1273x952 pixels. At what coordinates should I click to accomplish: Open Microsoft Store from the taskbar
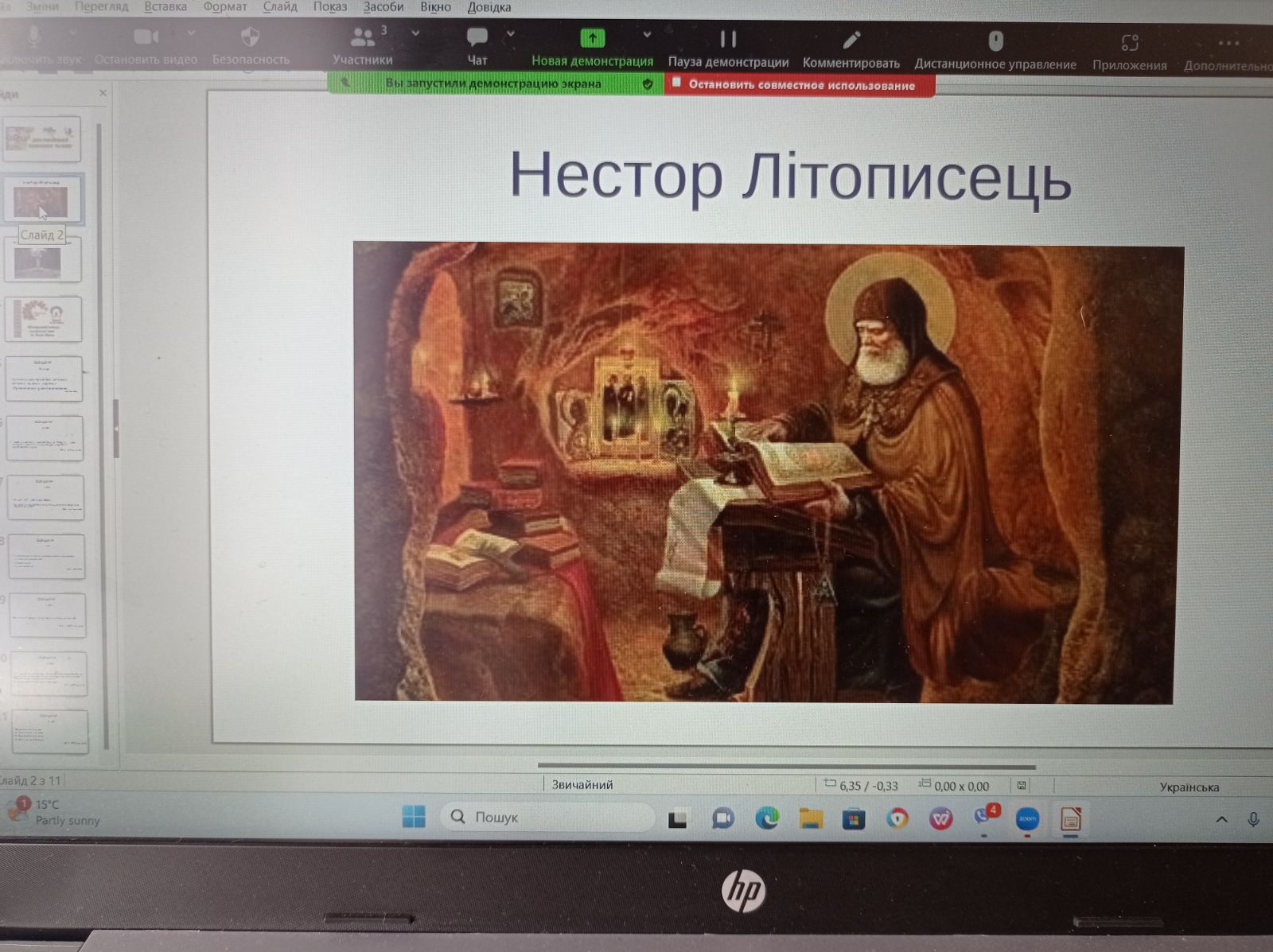(854, 819)
